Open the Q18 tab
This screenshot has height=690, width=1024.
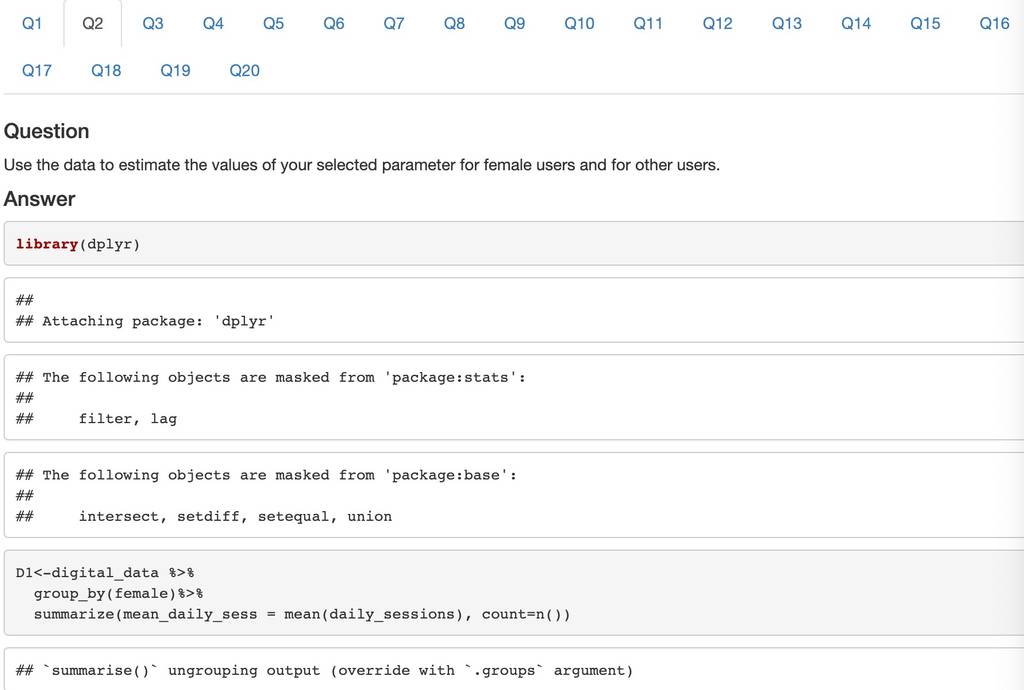tap(106, 71)
